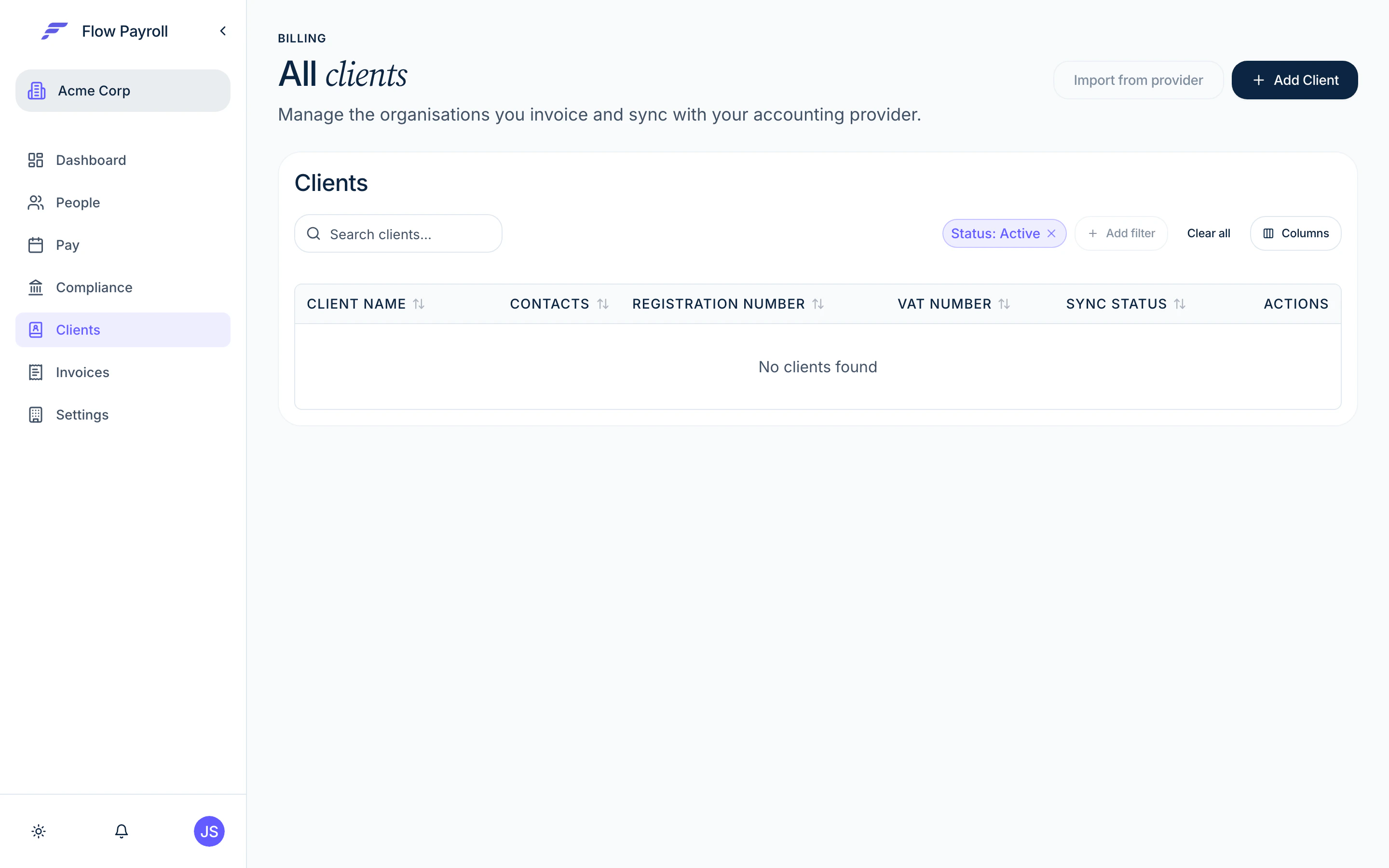The height and width of the screenshot is (868, 1389).
Task: Click sort arrows next to Client Name
Action: point(419,304)
